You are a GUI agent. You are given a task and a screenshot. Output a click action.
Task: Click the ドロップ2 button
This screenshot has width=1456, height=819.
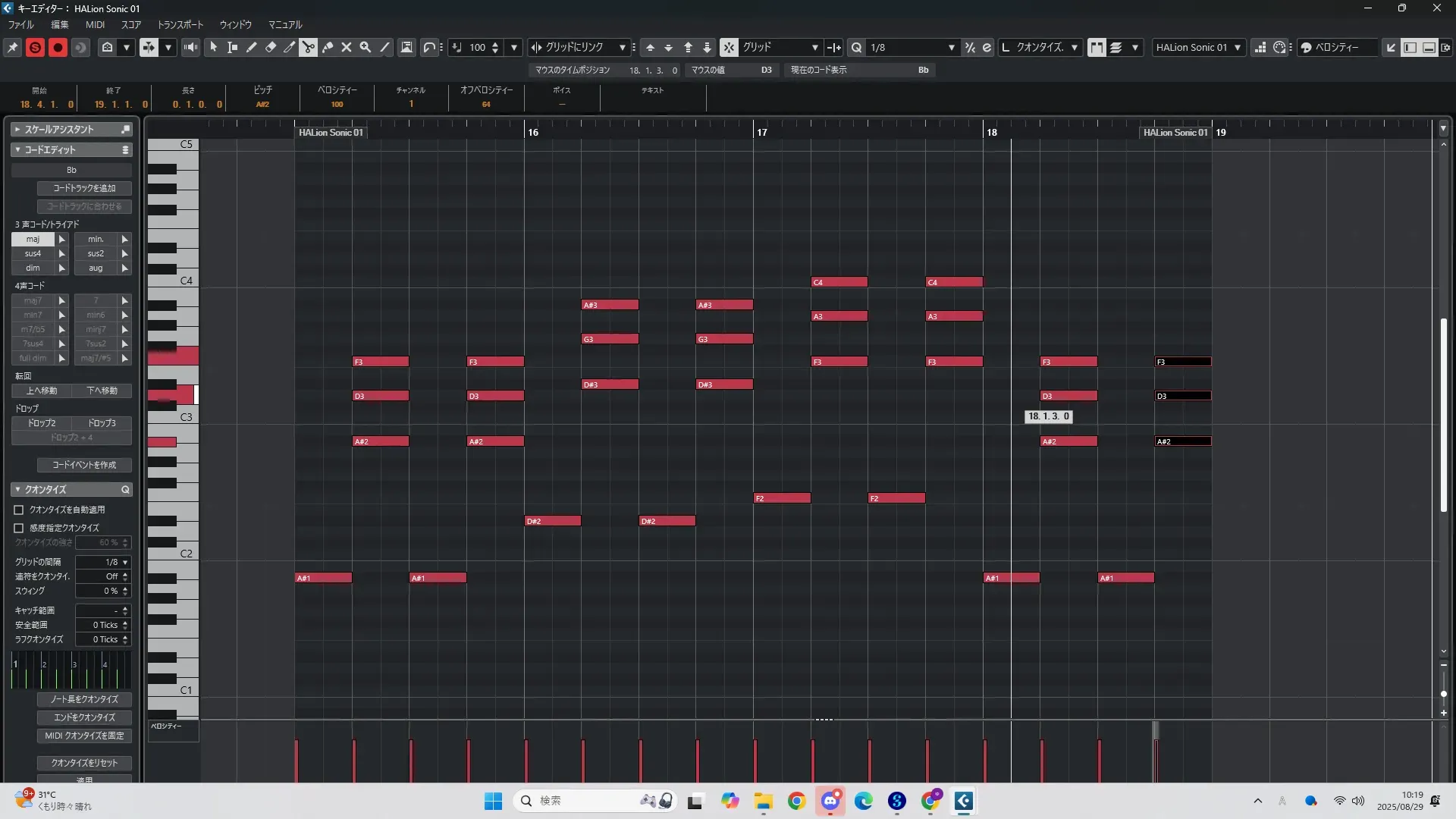[42, 423]
